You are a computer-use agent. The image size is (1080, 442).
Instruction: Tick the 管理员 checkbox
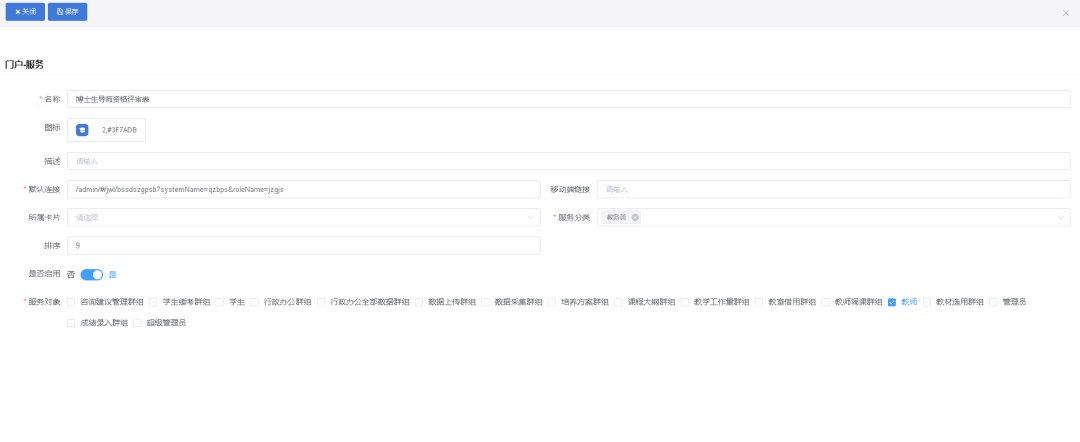[994, 302]
